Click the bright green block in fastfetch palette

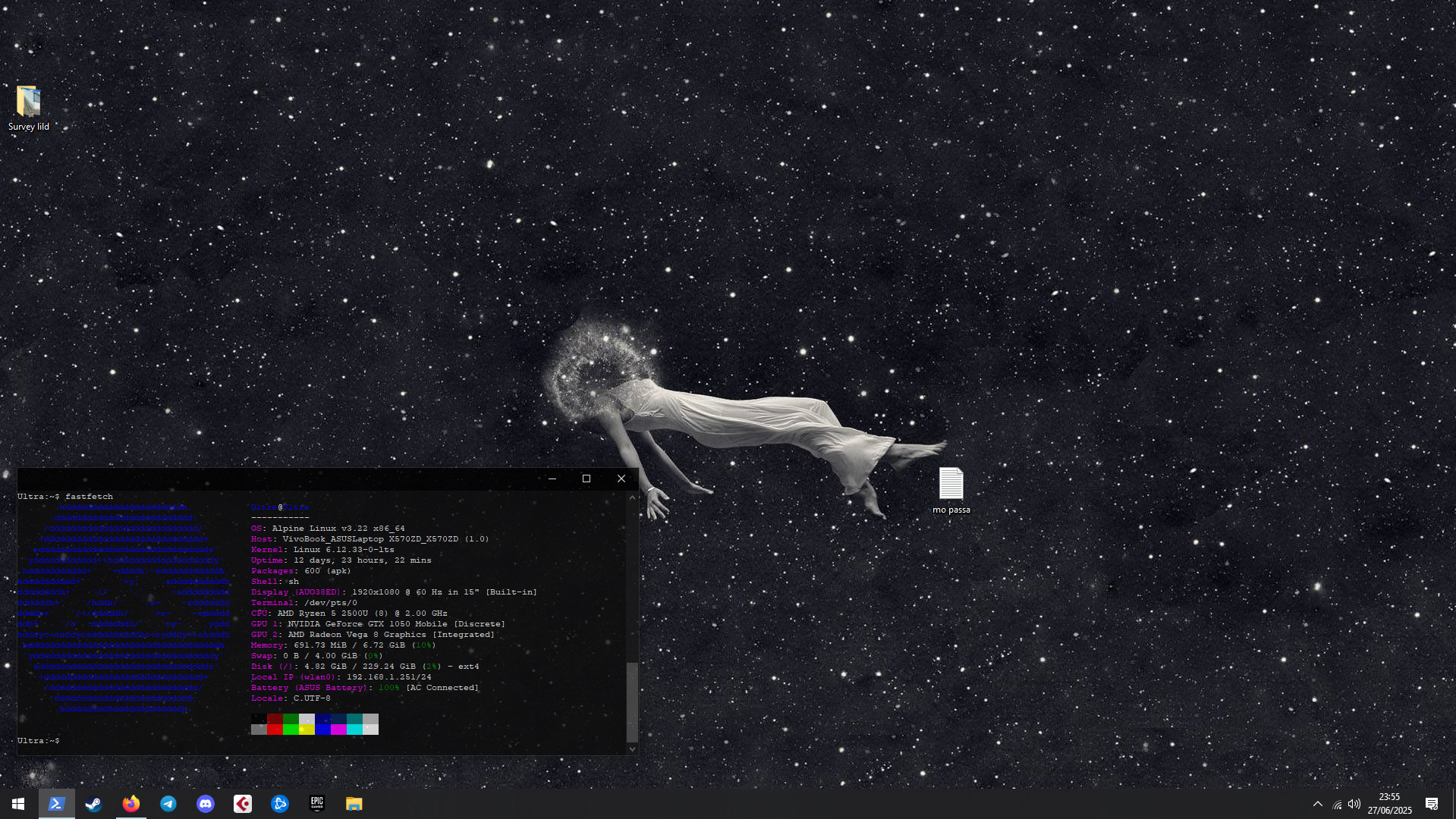click(291, 730)
